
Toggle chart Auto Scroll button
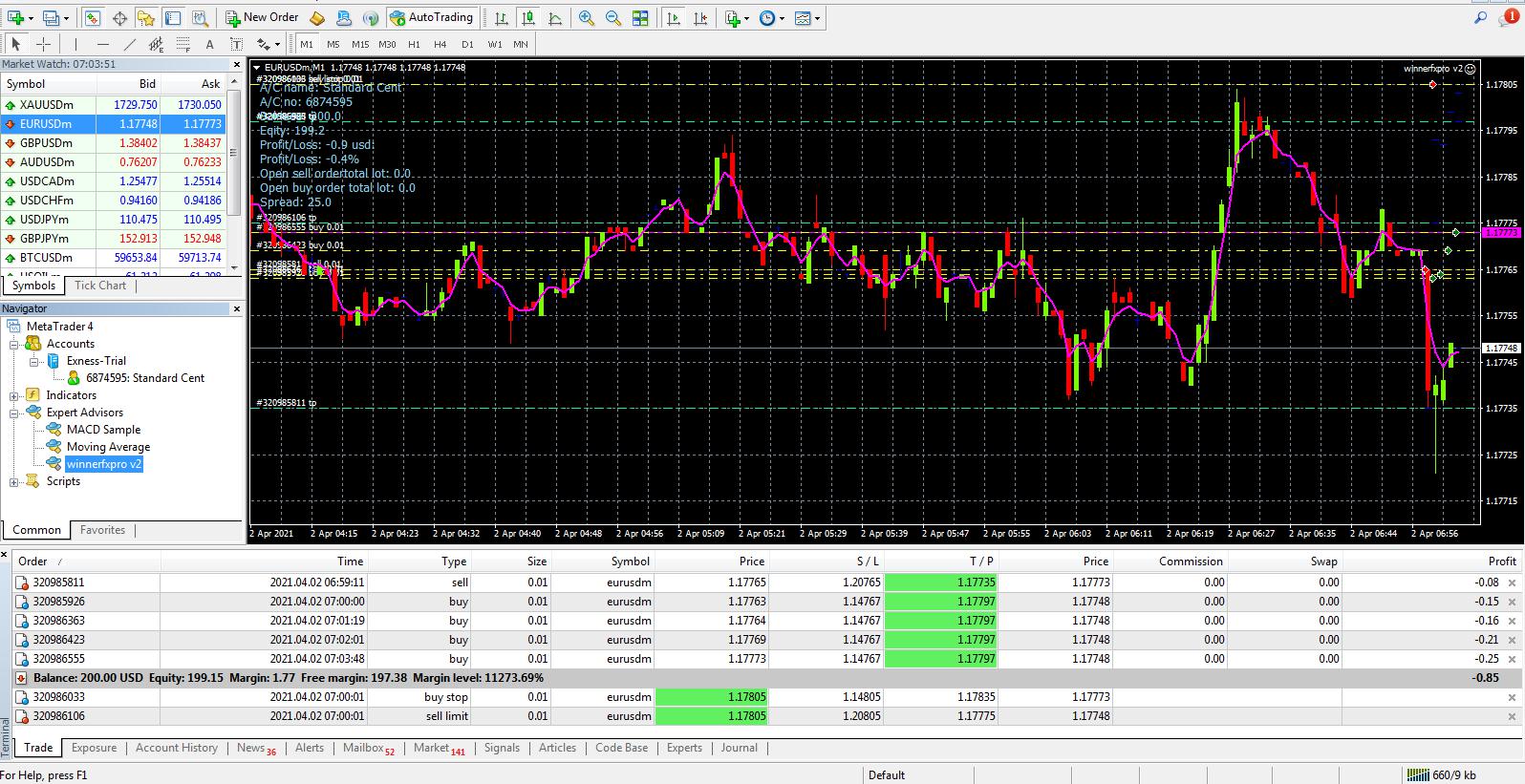pos(675,18)
